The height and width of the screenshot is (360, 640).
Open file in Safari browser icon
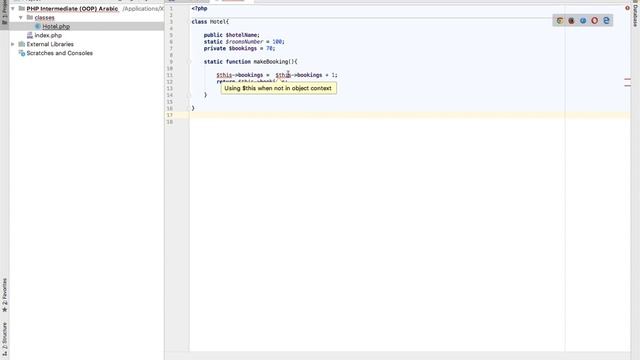583,21
